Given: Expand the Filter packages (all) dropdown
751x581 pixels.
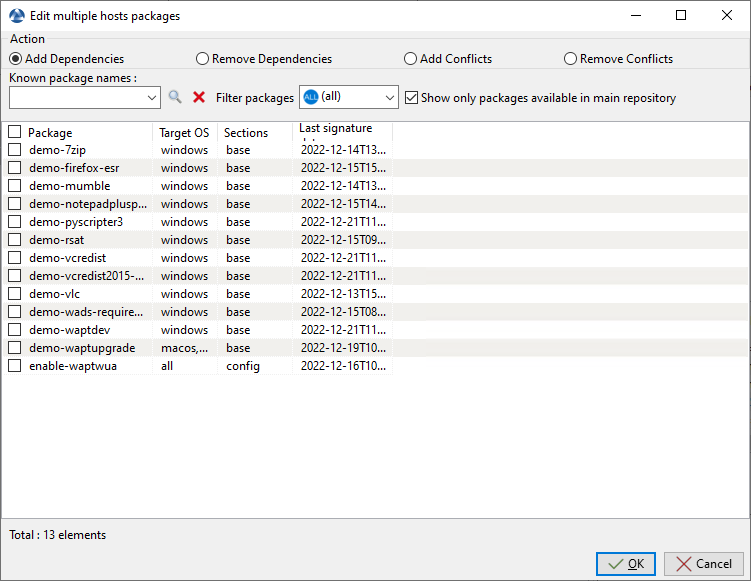Looking at the screenshot, I should 389,98.
